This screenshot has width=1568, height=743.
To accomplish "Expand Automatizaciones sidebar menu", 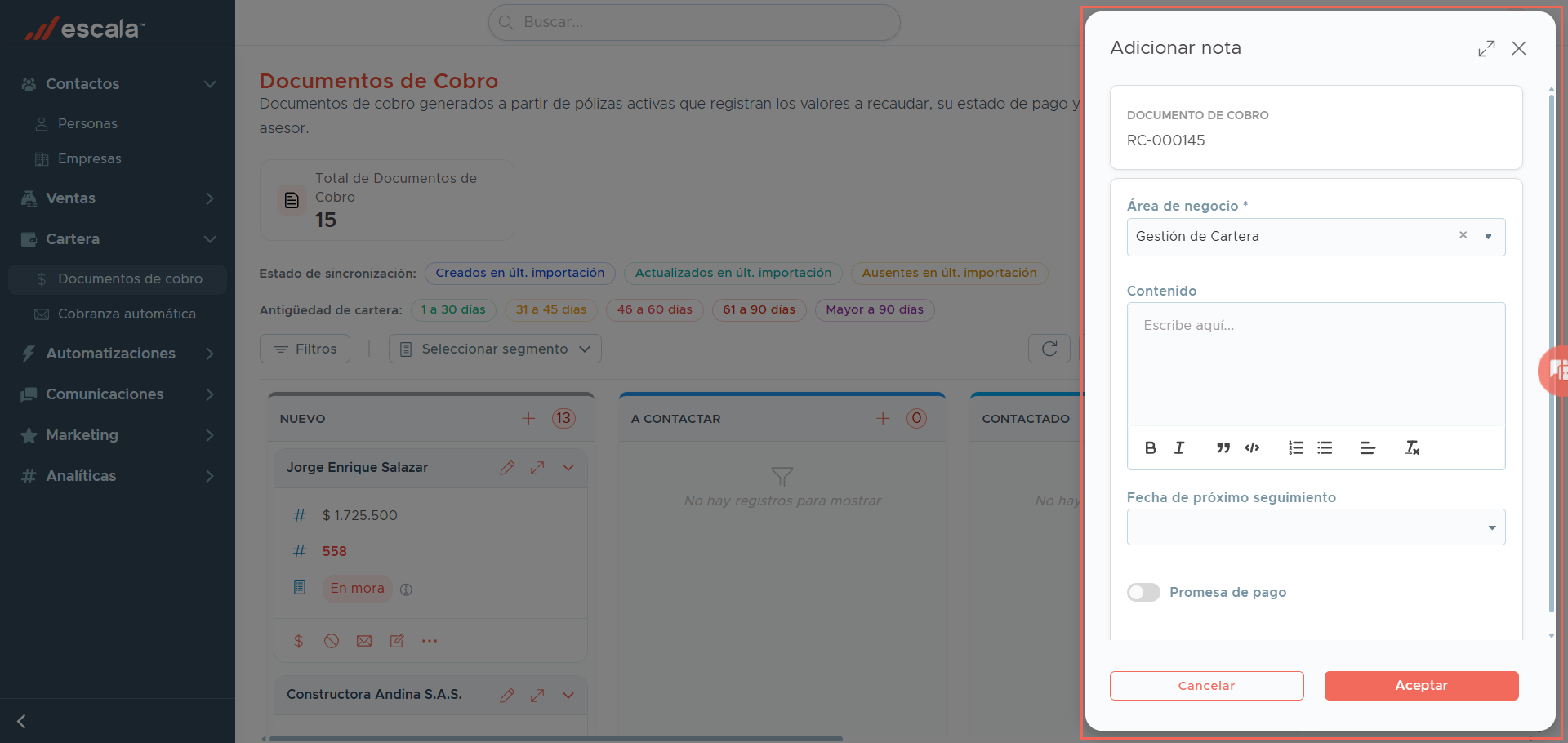I will point(118,354).
